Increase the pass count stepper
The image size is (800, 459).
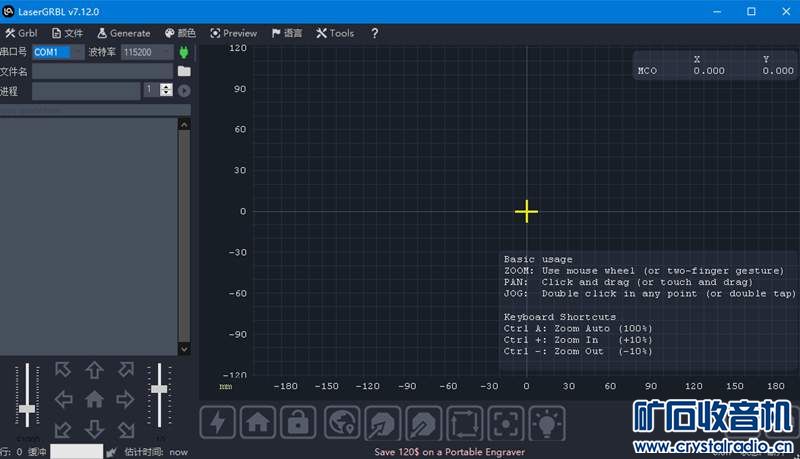tap(166, 87)
